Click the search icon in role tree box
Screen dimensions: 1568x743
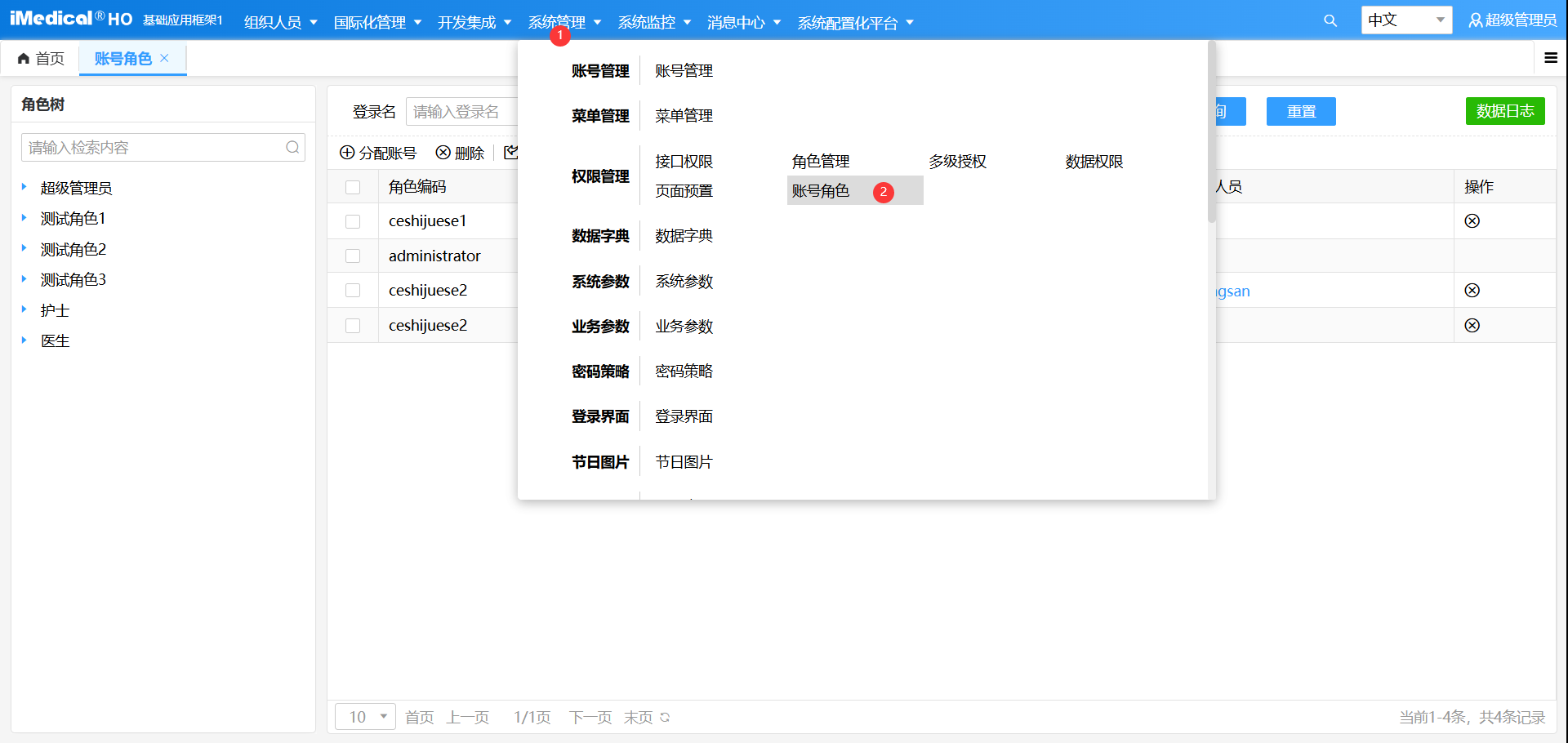point(292,148)
